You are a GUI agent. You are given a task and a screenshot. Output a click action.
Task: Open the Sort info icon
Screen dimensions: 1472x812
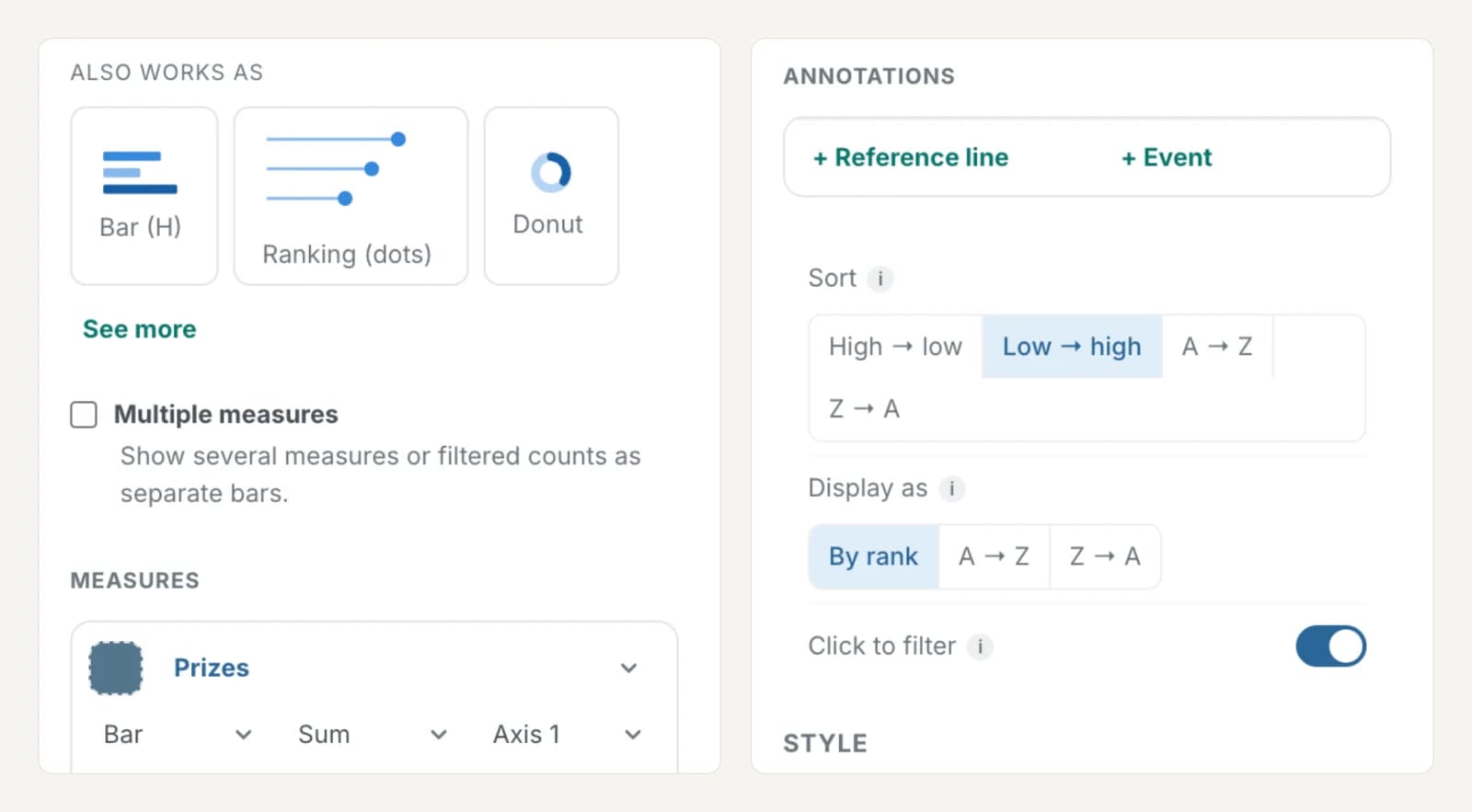coord(880,279)
